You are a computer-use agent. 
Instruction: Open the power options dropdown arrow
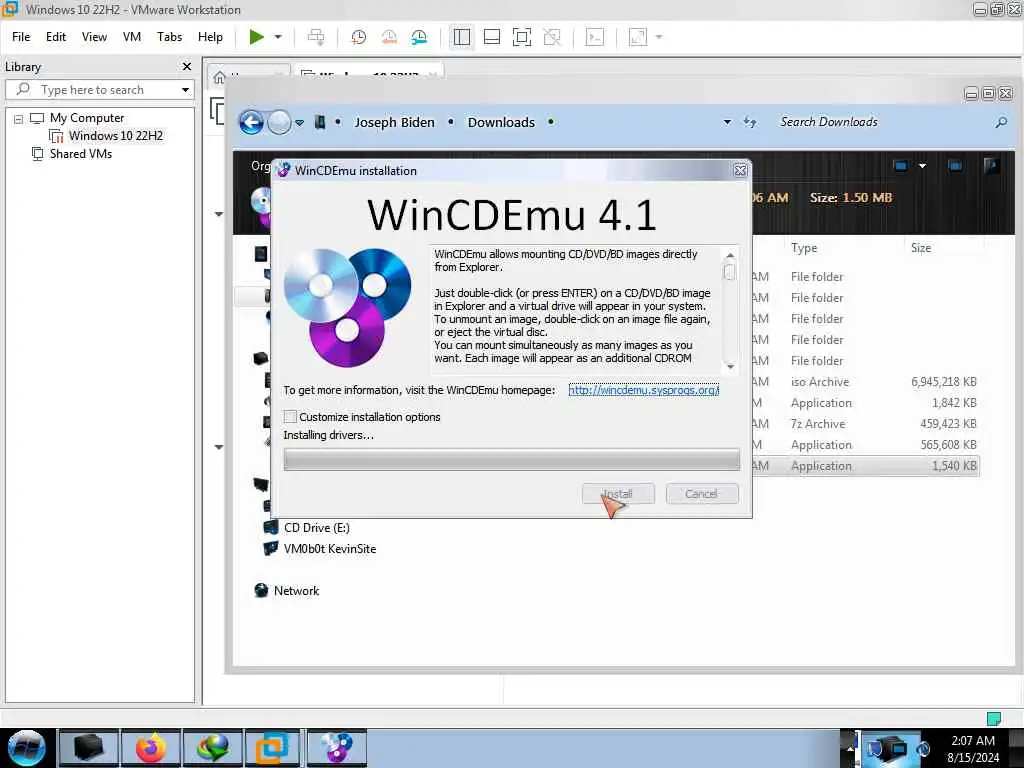click(278, 37)
